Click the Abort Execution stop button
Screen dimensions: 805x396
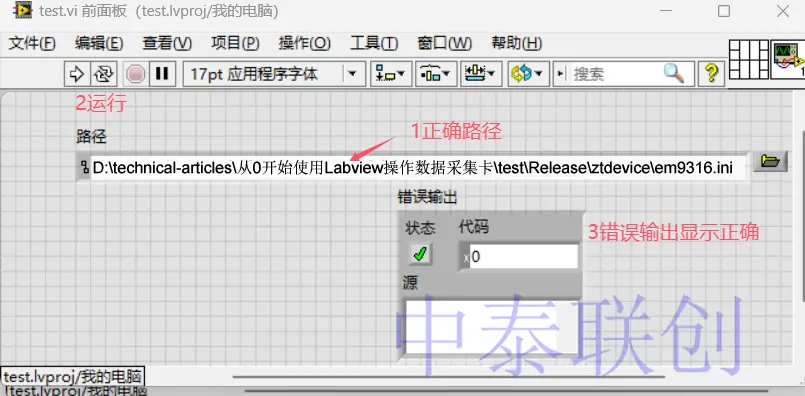click(x=135, y=74)
